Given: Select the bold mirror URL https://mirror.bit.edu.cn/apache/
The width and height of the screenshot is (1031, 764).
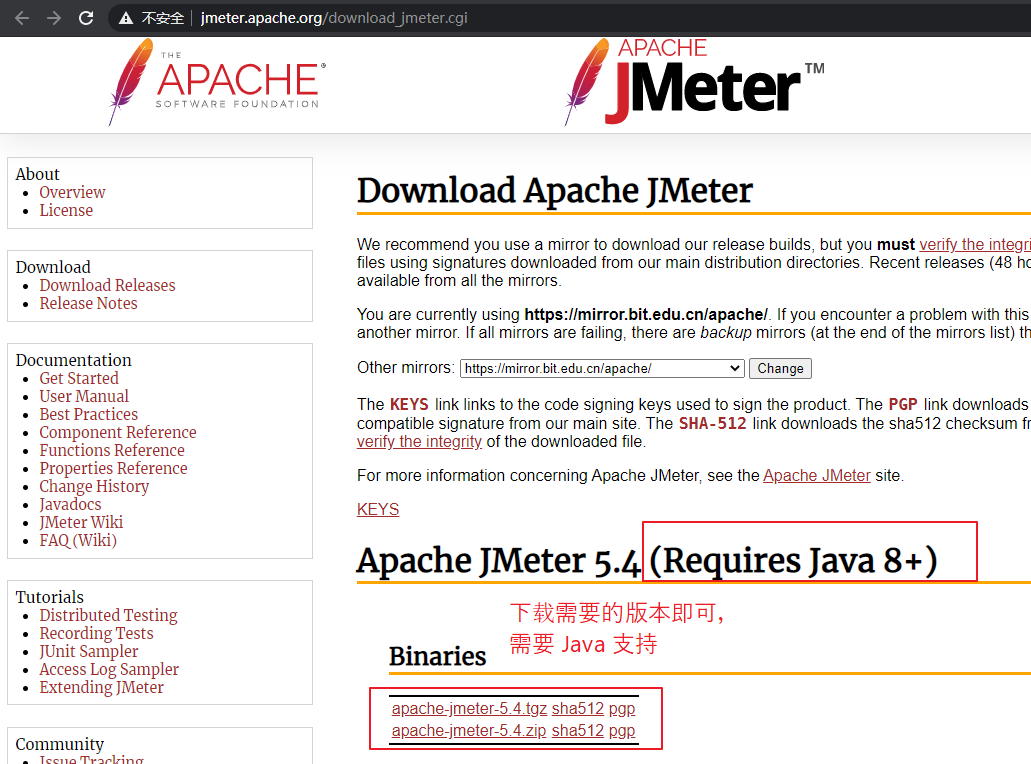Looking at the screenshot, I should coord(646,314).
